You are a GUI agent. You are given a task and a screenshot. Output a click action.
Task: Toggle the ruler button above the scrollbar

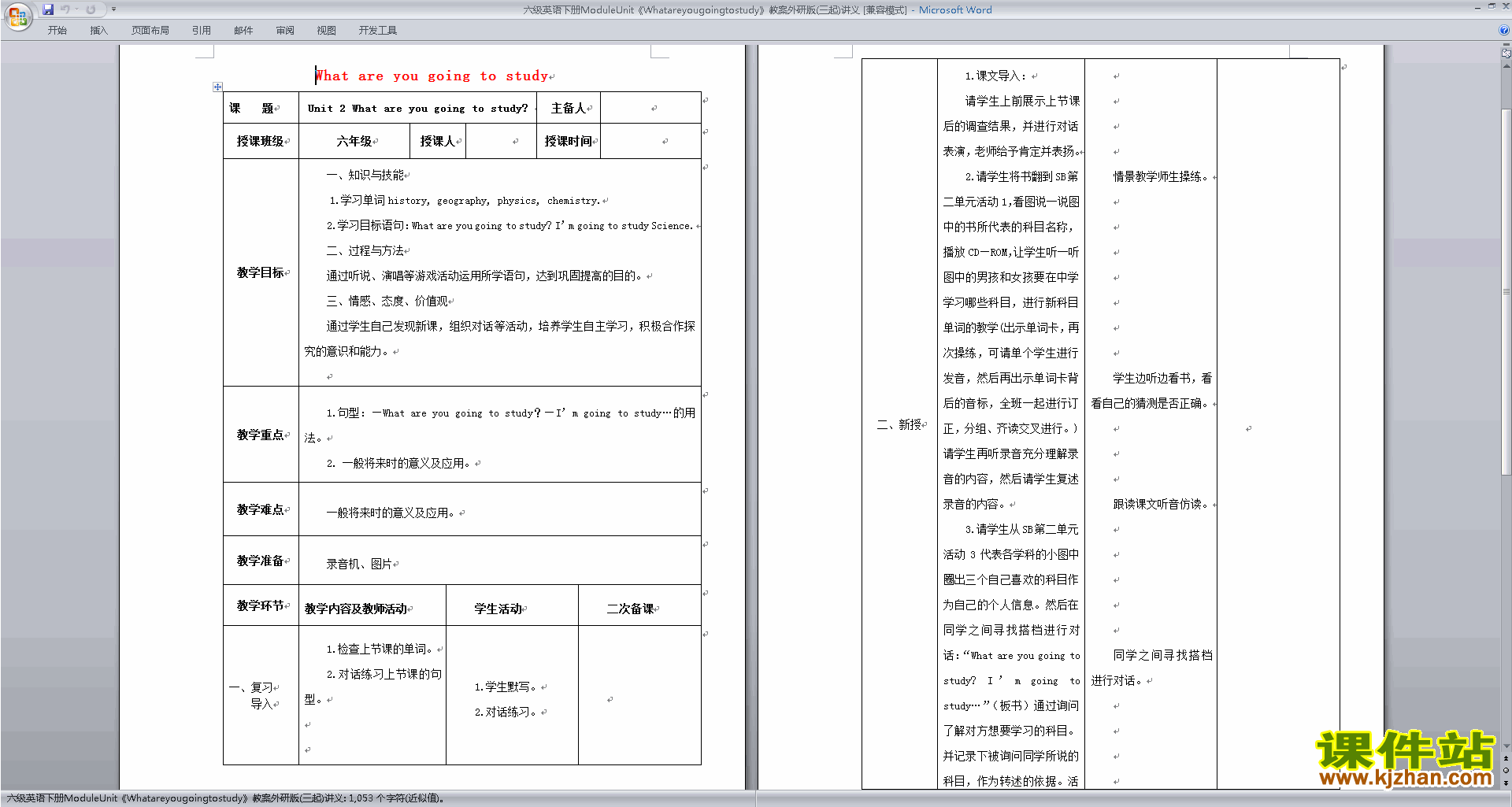click(x=1506, y=54)
